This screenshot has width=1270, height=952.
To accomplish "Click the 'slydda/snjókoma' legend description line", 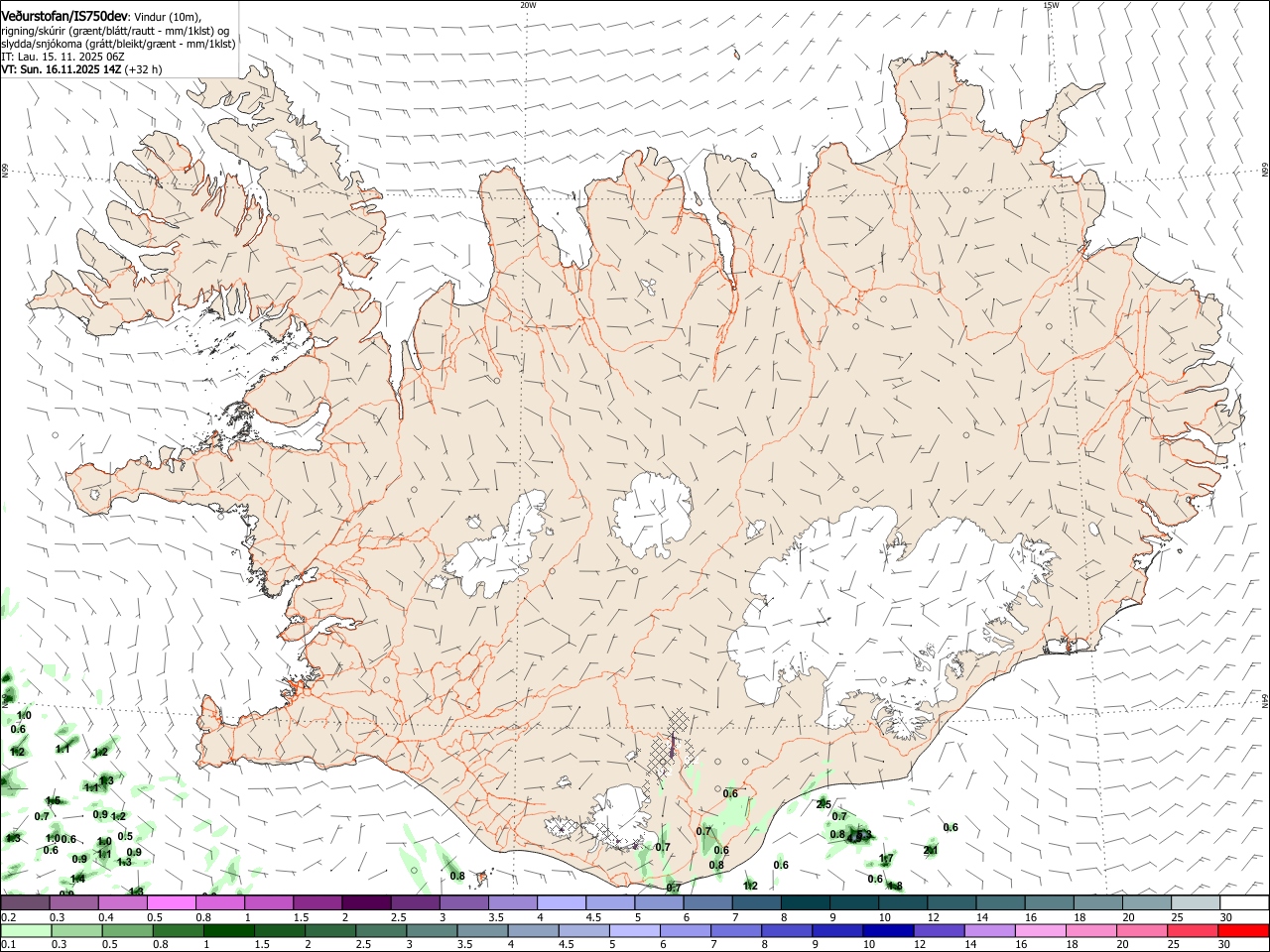I will click(x=118, y=44).
